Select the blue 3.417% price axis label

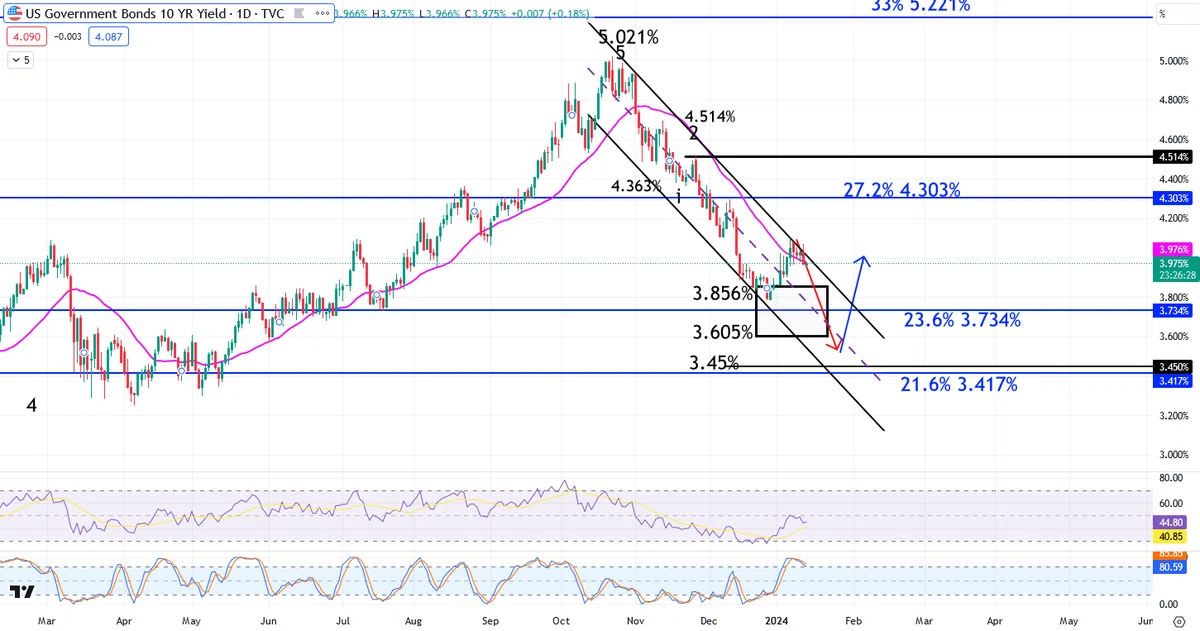[x=1171, y=381]
